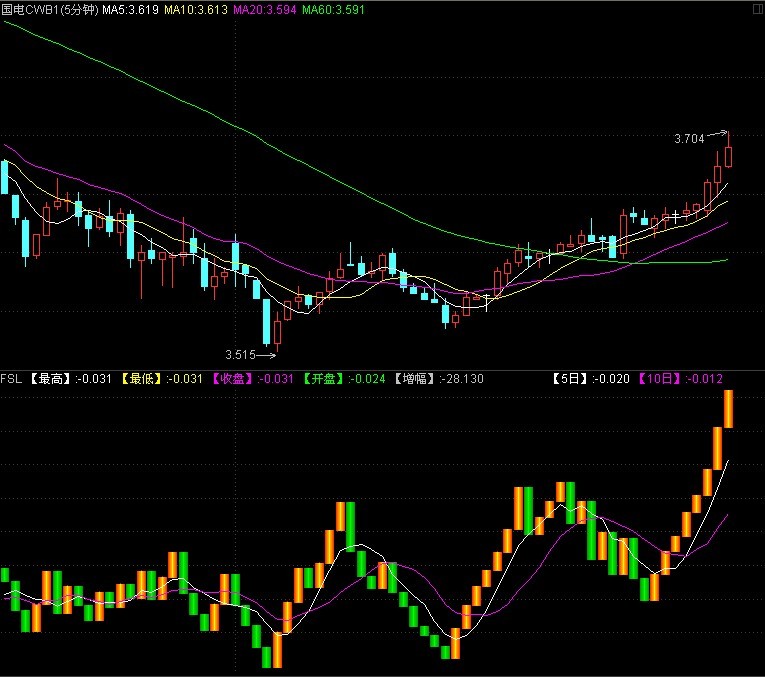This screenshot has height=677, width=765.
Task: Click the 国电CWB1(5分钟) chart title
Action: point(50,10)
